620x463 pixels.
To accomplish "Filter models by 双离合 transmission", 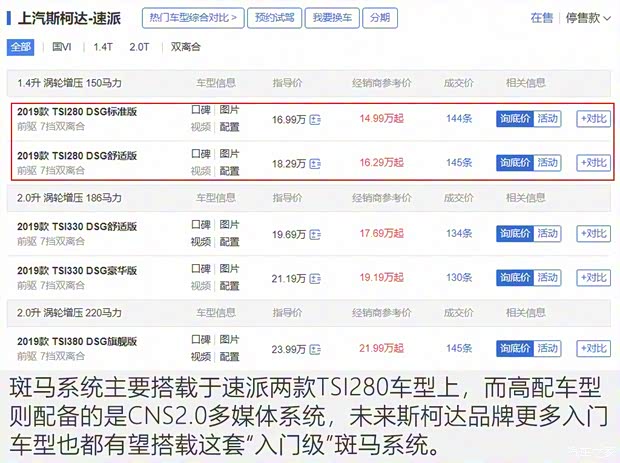I will (185, 47).
